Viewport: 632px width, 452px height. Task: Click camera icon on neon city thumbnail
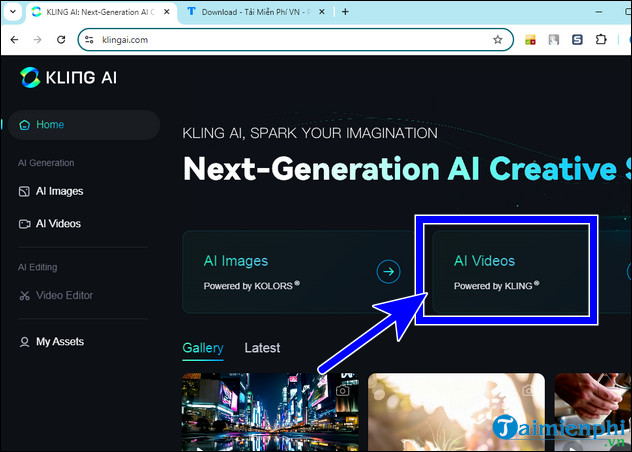tap(343, 390)
